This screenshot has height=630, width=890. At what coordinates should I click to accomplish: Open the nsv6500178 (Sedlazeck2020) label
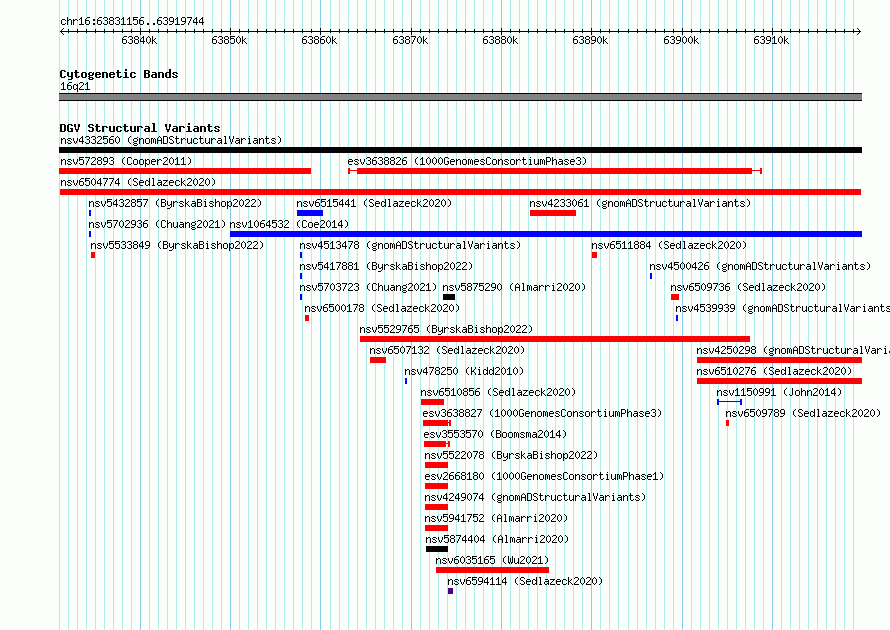(x=382, y=308)
